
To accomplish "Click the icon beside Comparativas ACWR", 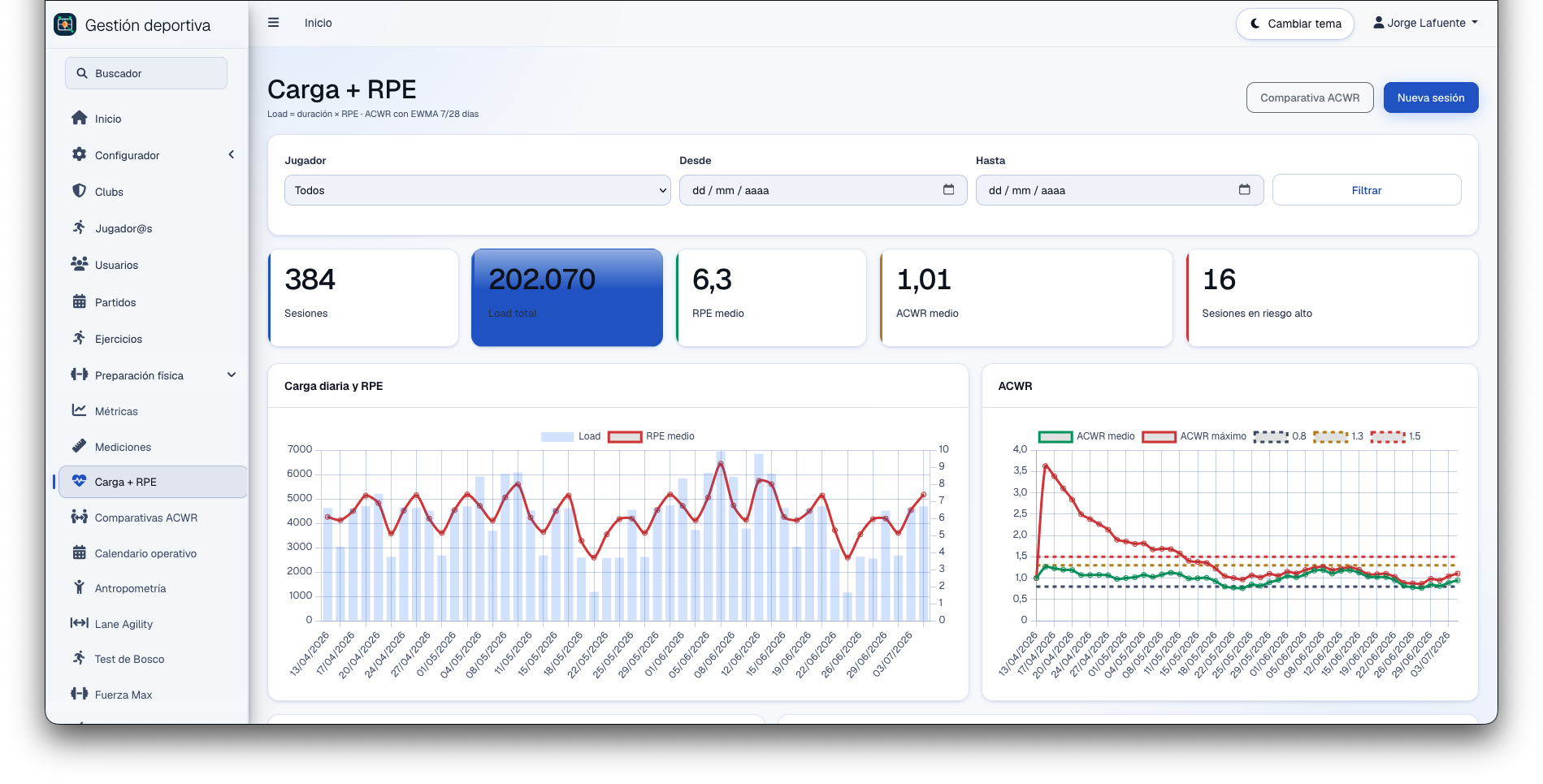I will 79,517.
